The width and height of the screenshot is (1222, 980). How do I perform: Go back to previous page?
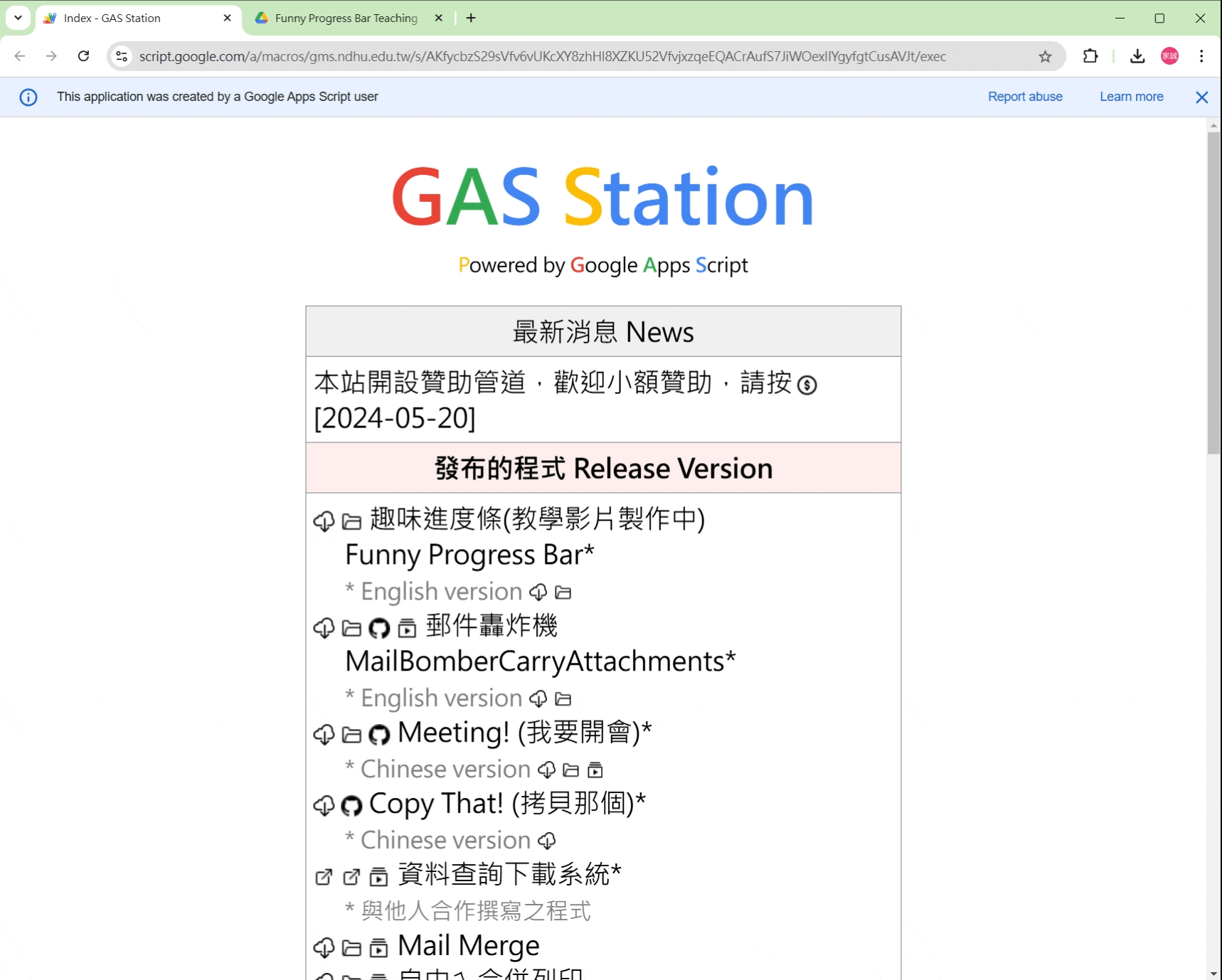coord(20,56)
